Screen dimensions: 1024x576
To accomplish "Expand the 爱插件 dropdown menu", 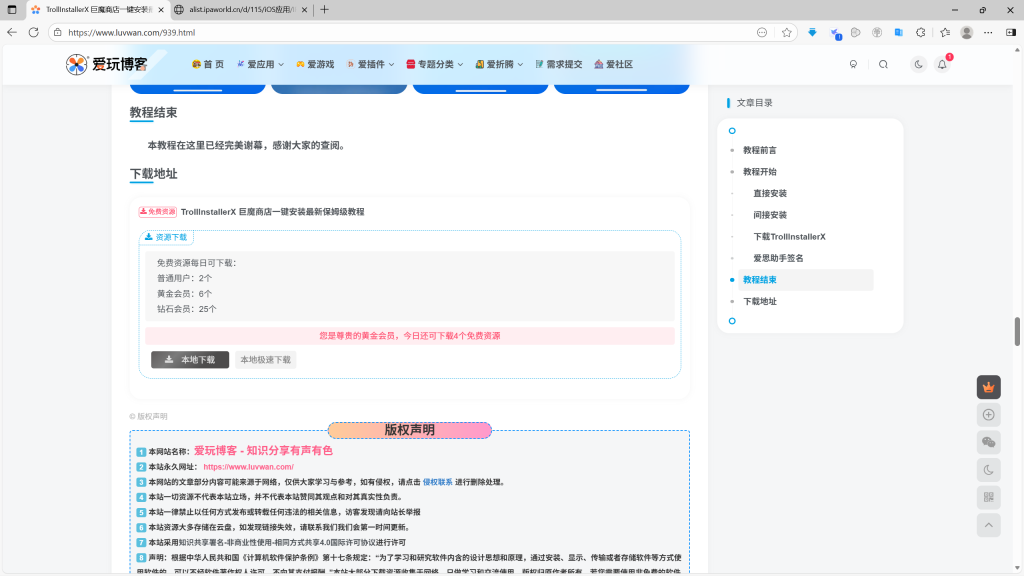I will pos(370,64).
